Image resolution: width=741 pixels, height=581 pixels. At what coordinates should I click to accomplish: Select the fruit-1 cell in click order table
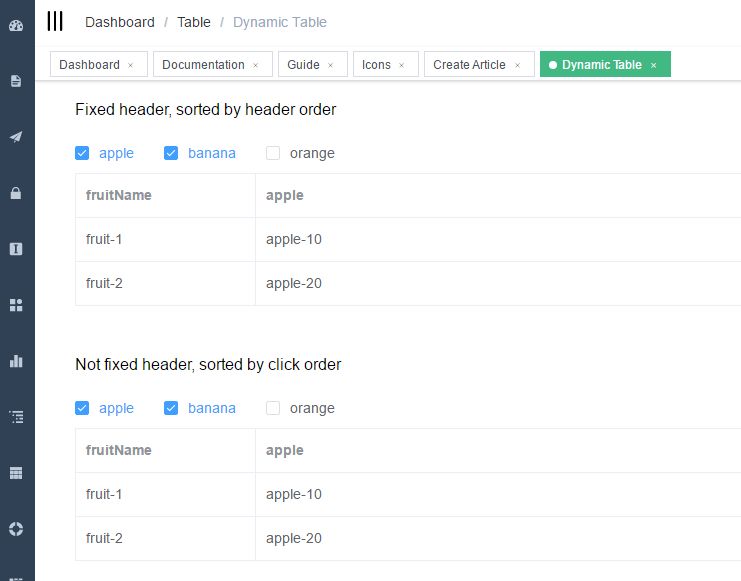165,494
